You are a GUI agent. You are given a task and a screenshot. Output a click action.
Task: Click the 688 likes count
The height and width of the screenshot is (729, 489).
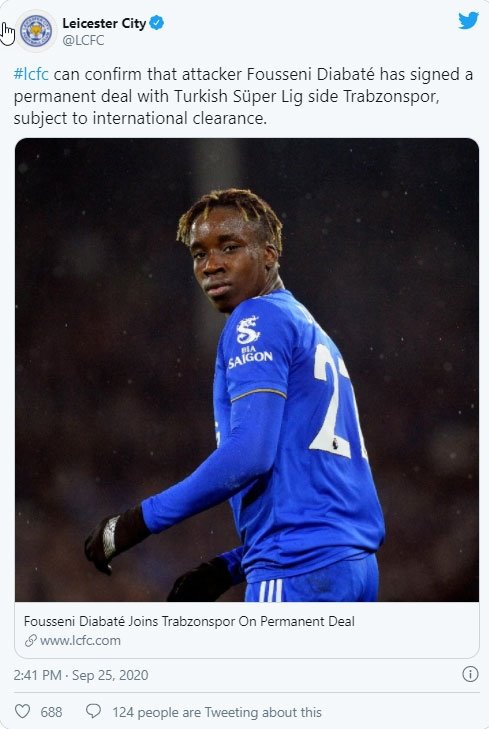51,712
